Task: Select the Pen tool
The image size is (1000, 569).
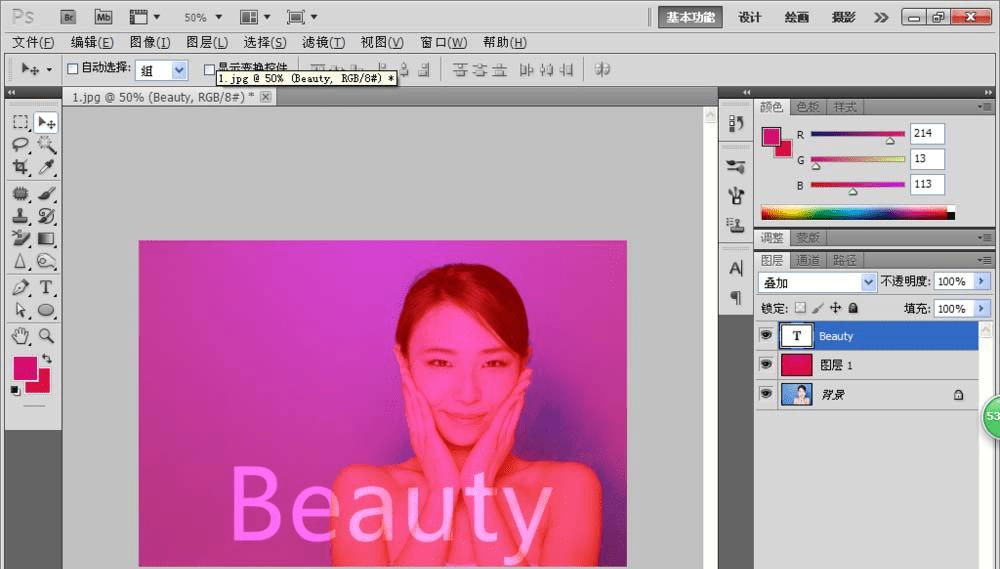Action: [x=20, y=287]
